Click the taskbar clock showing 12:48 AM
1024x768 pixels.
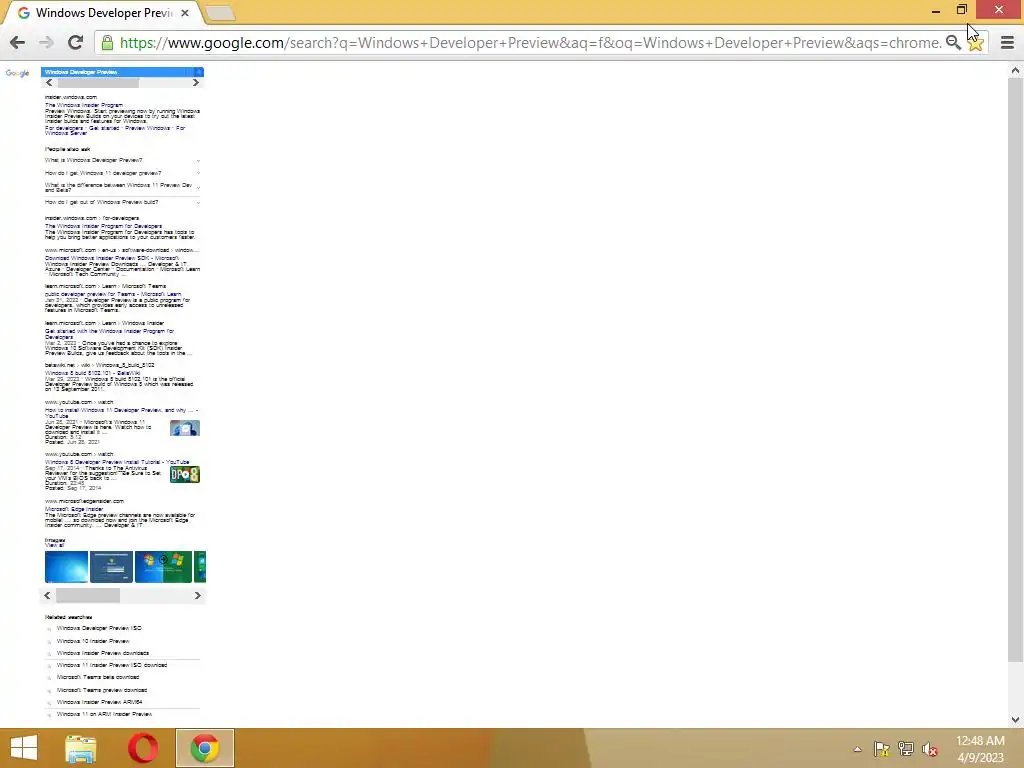pyautogui.click(x=980, y=749)
